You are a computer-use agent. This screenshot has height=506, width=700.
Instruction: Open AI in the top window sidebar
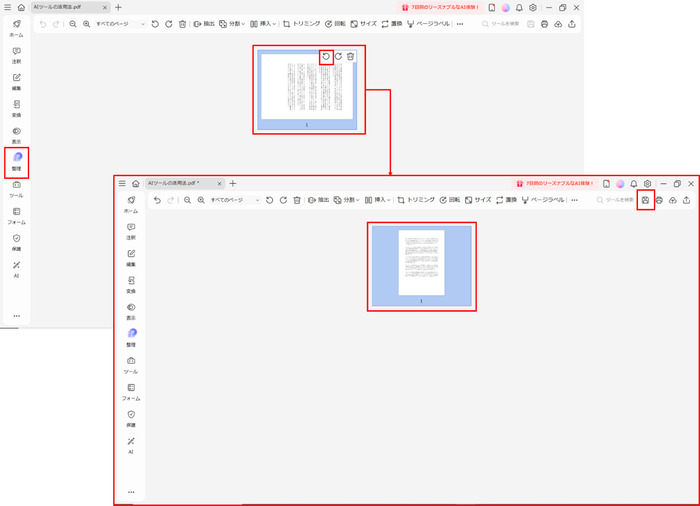click(17, 269)
